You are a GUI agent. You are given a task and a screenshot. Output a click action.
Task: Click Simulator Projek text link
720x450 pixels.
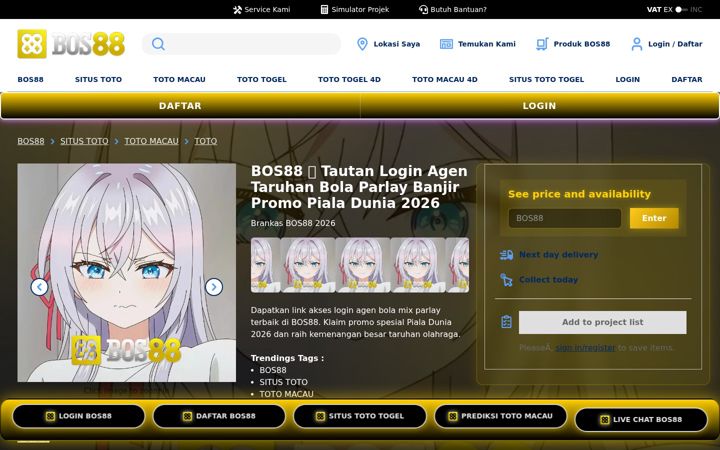click(x=360, y=10)
